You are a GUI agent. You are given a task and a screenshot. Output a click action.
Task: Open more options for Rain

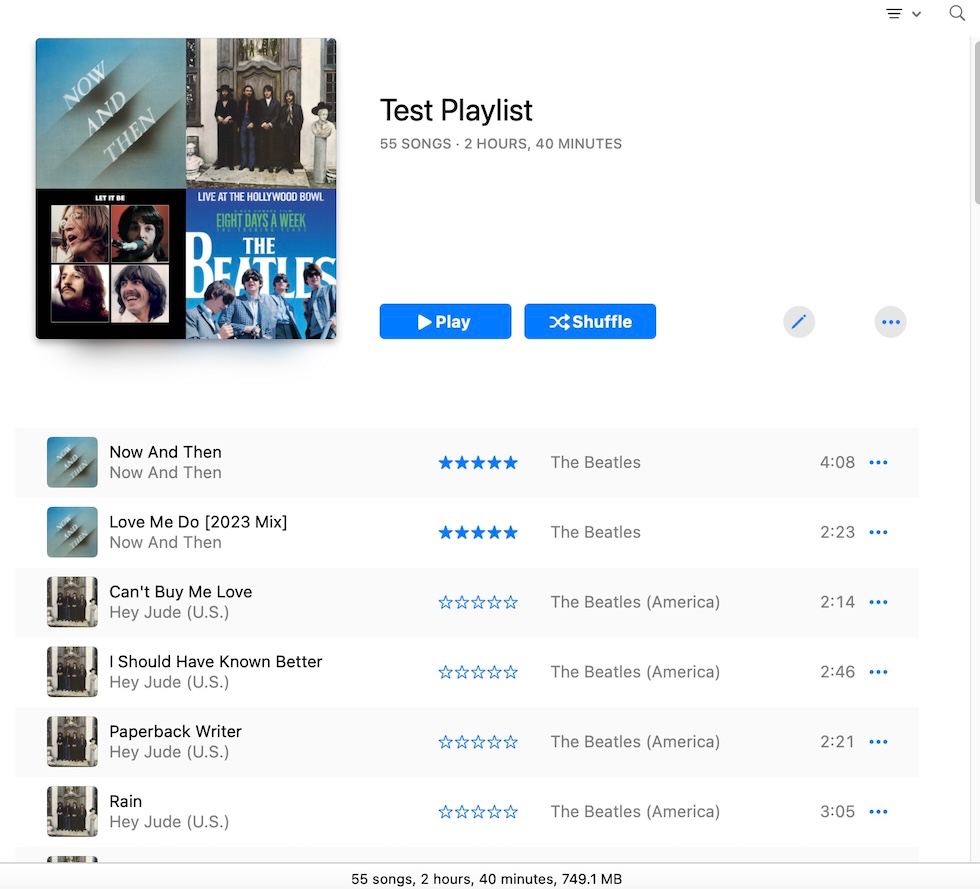point(878,812)
